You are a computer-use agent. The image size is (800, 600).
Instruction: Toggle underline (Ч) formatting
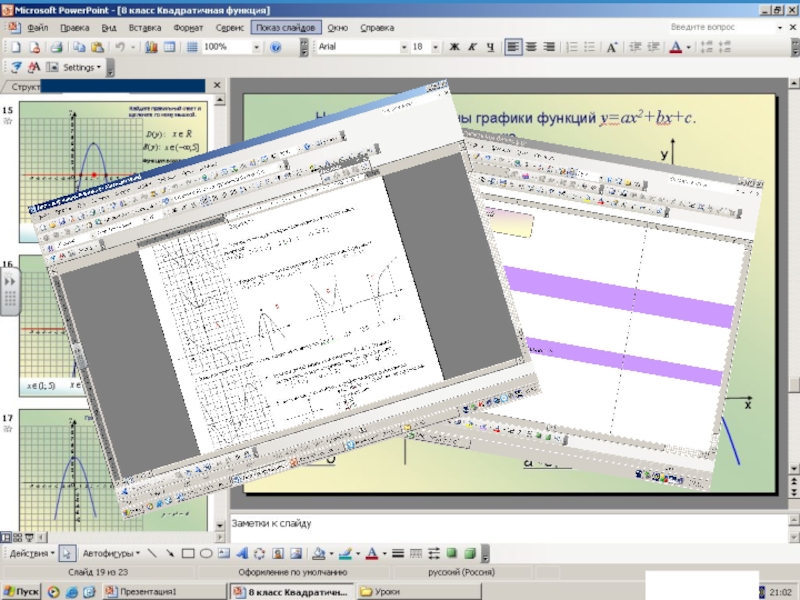(490, 47)
